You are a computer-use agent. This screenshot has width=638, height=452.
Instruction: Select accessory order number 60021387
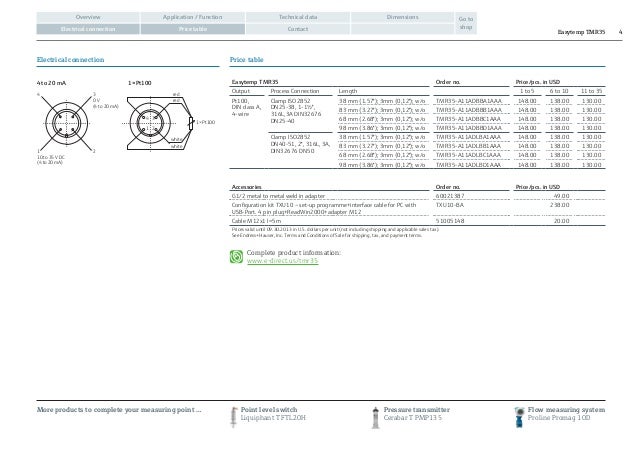point(450,196)
